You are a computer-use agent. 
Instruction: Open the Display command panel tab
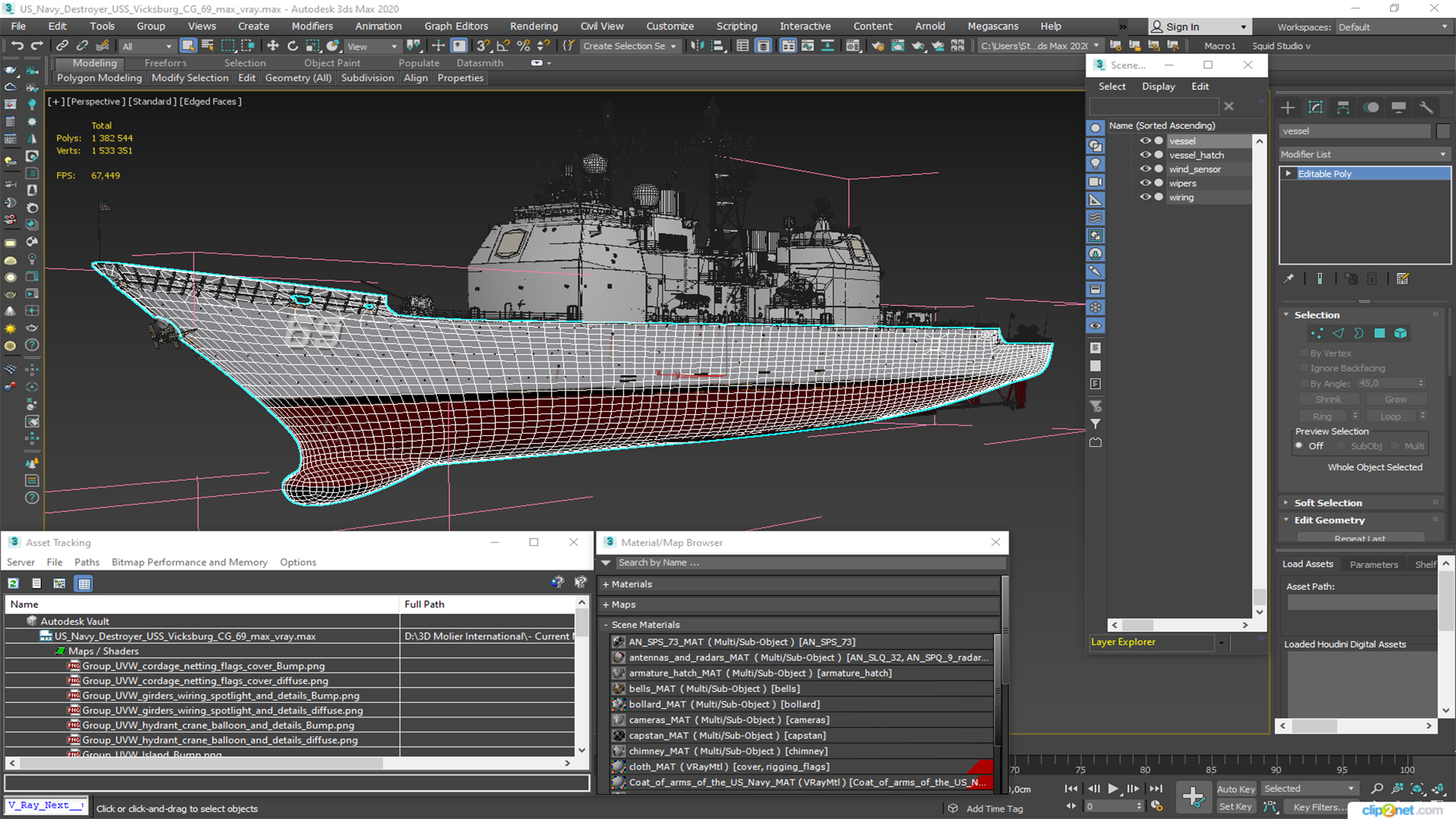1399,108
